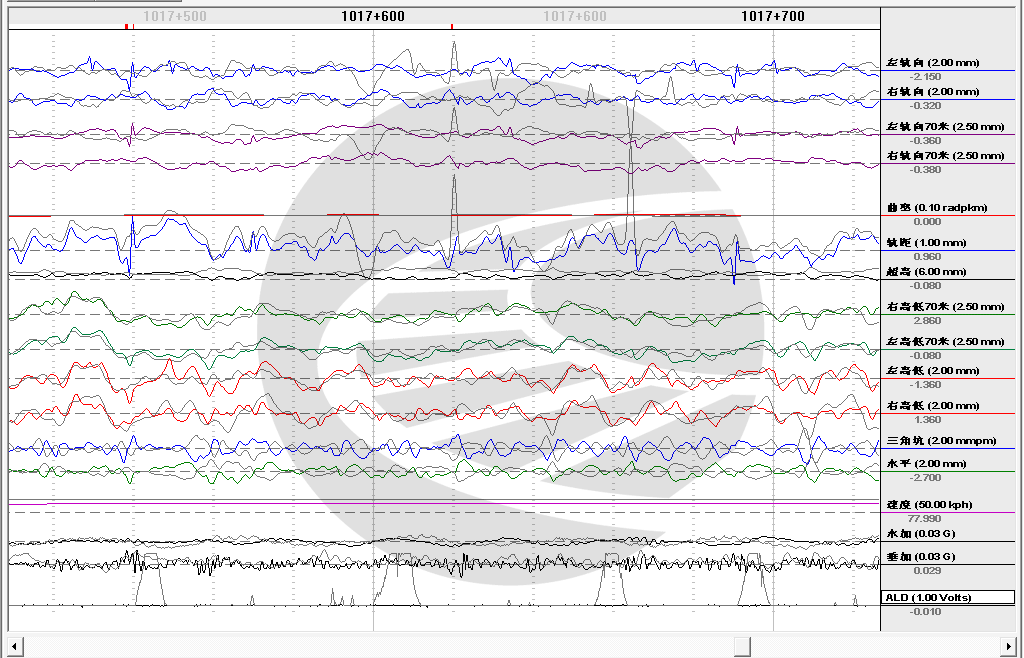1024x658 pixels.
Task: Click the -2.150 value under 左轨向
Action: (x=925, y=77)
